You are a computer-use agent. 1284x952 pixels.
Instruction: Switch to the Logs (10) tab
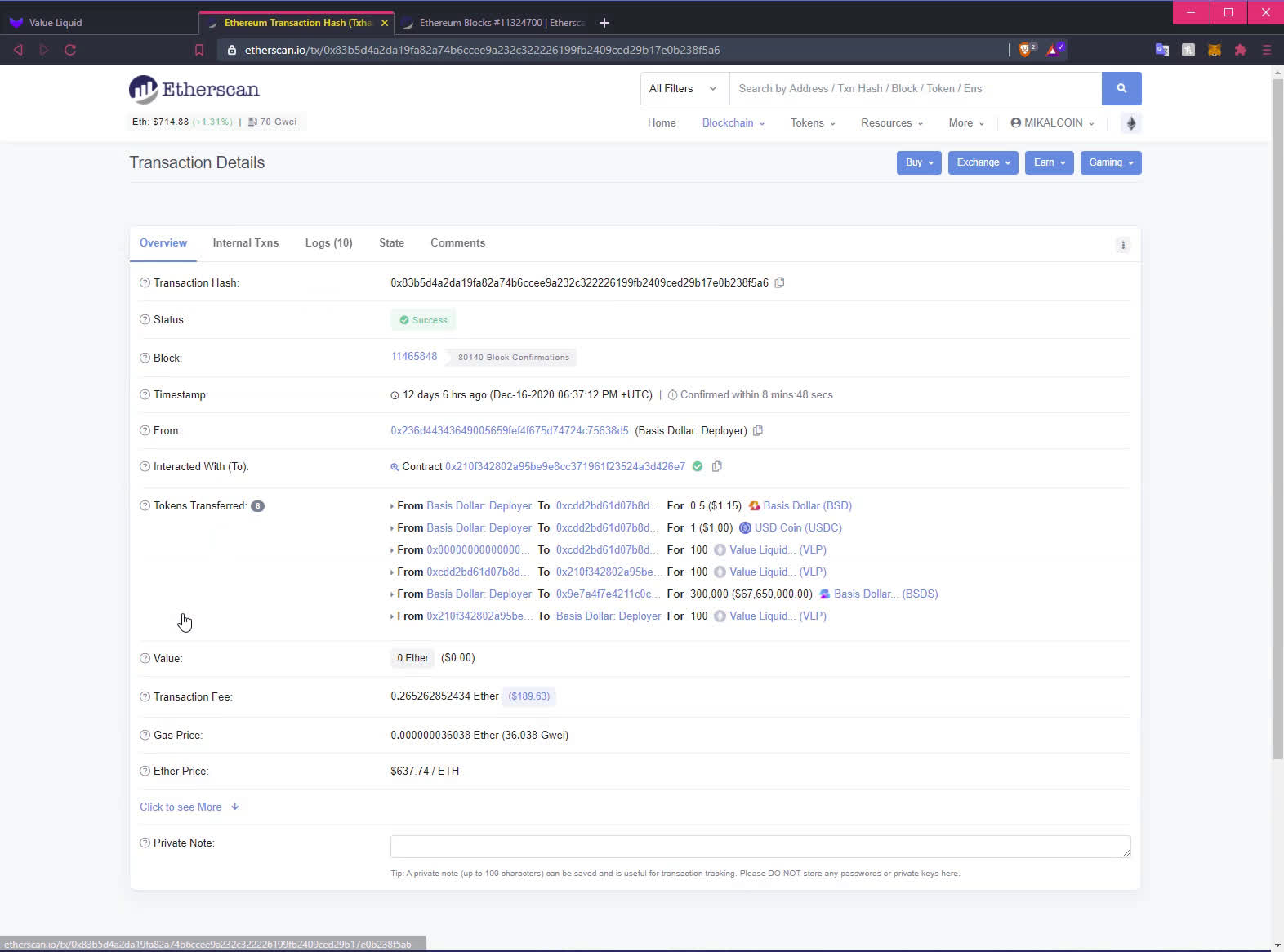(x=328, y=242)
